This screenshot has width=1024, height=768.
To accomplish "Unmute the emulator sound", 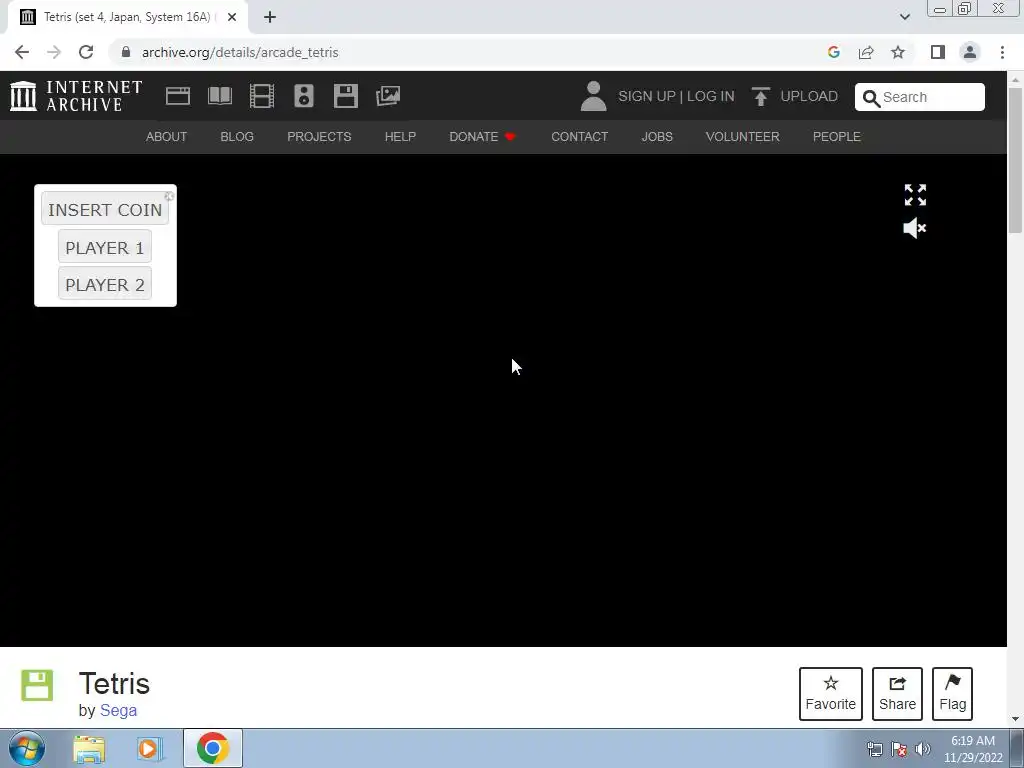I will pos(914,228).
